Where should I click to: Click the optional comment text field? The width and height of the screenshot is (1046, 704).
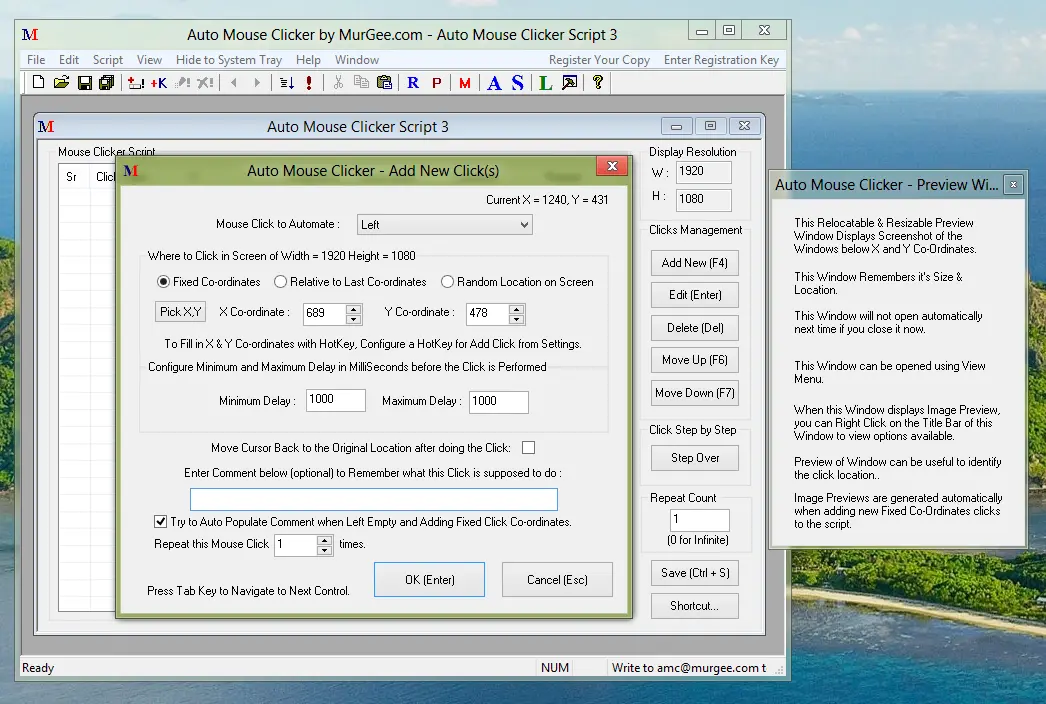click(x=373, y=499)
